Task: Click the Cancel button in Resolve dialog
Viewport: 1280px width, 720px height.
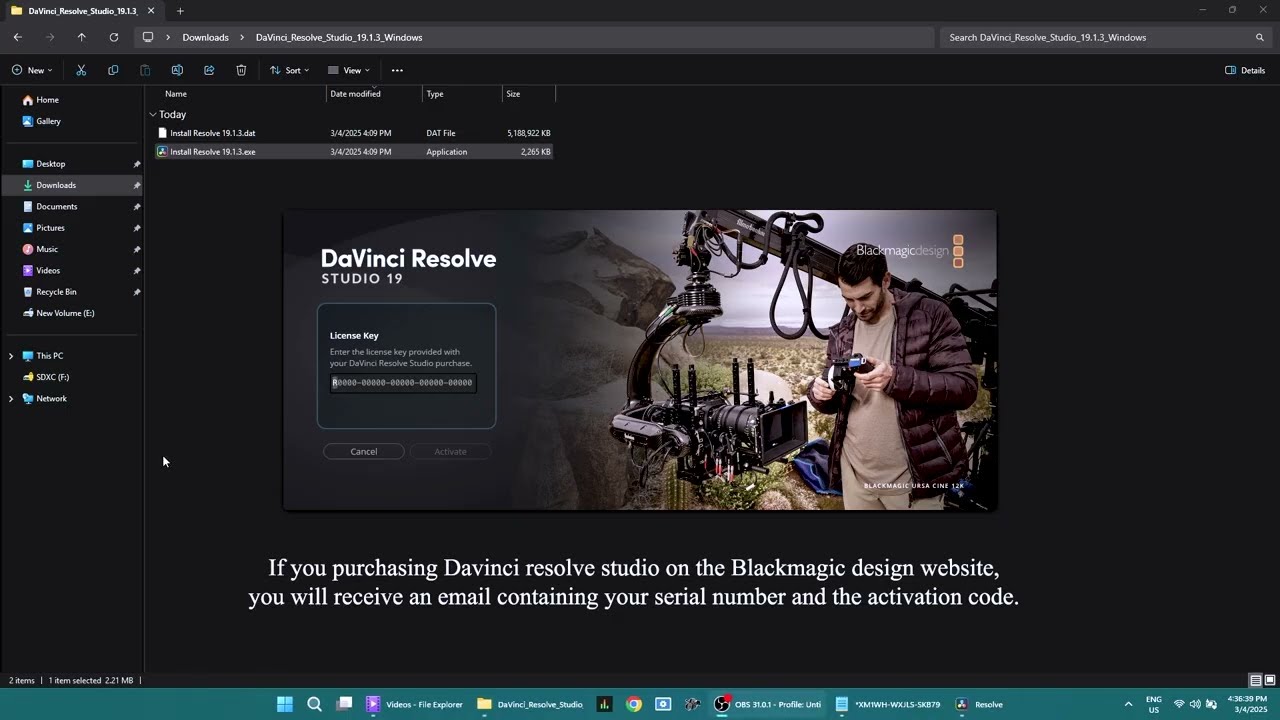Action: click(364, 451)
